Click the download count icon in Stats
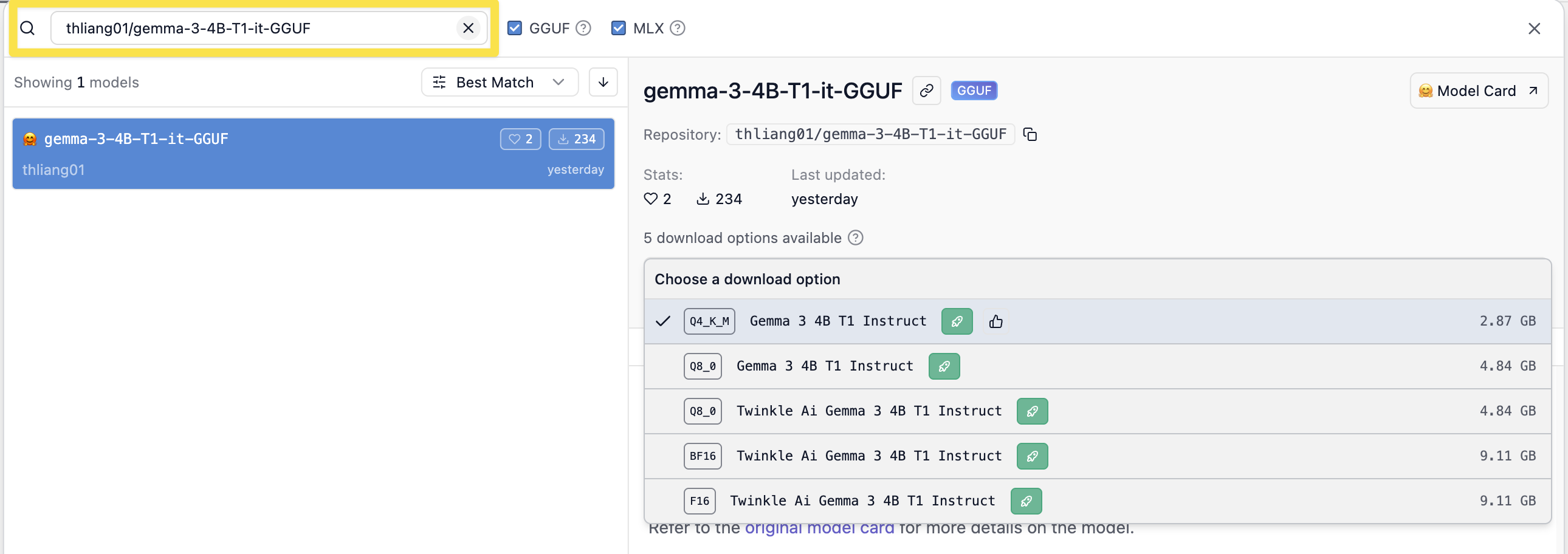 click(703, 199)
